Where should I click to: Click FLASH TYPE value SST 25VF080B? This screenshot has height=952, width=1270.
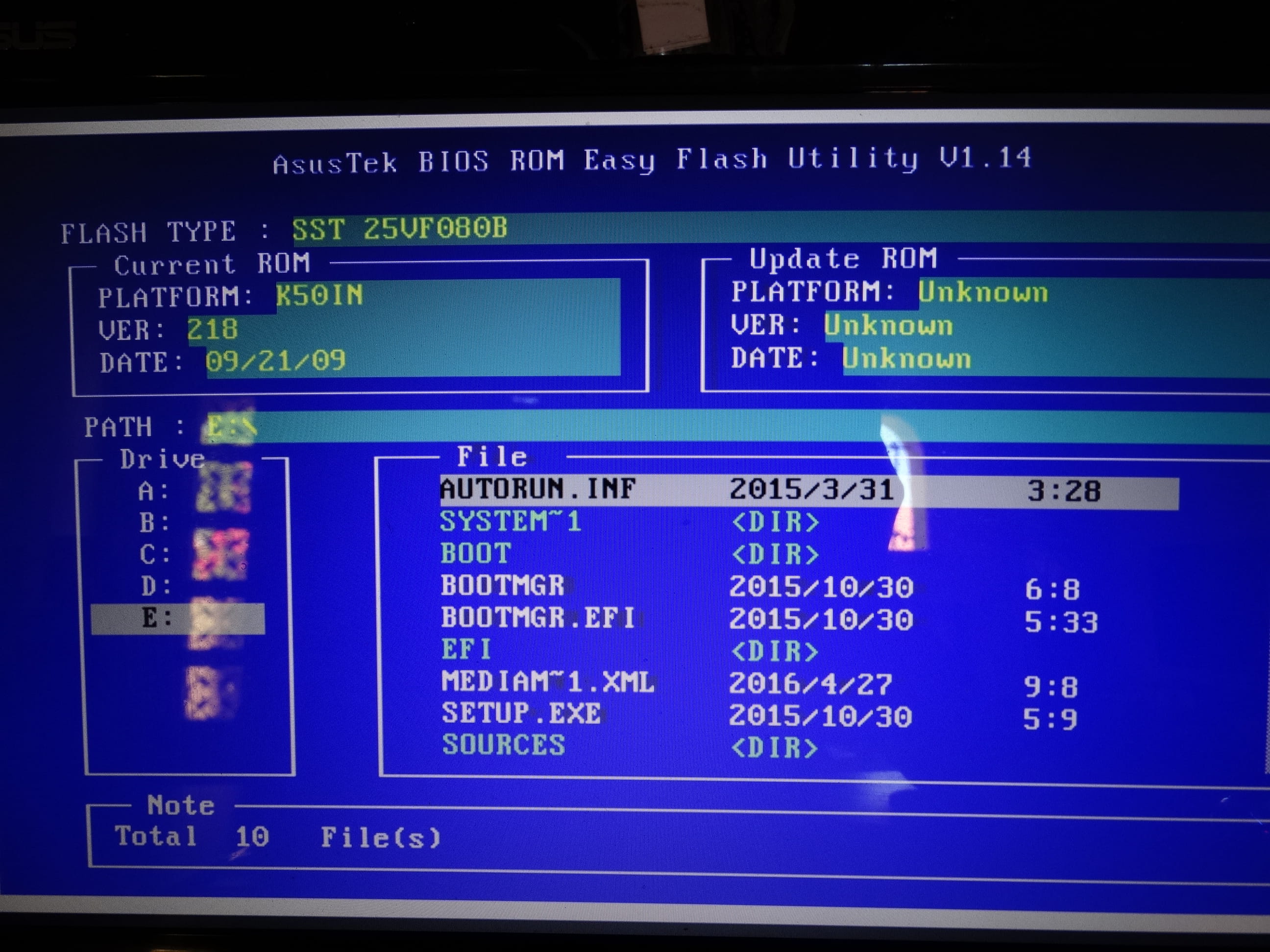(x=400, y=229)
